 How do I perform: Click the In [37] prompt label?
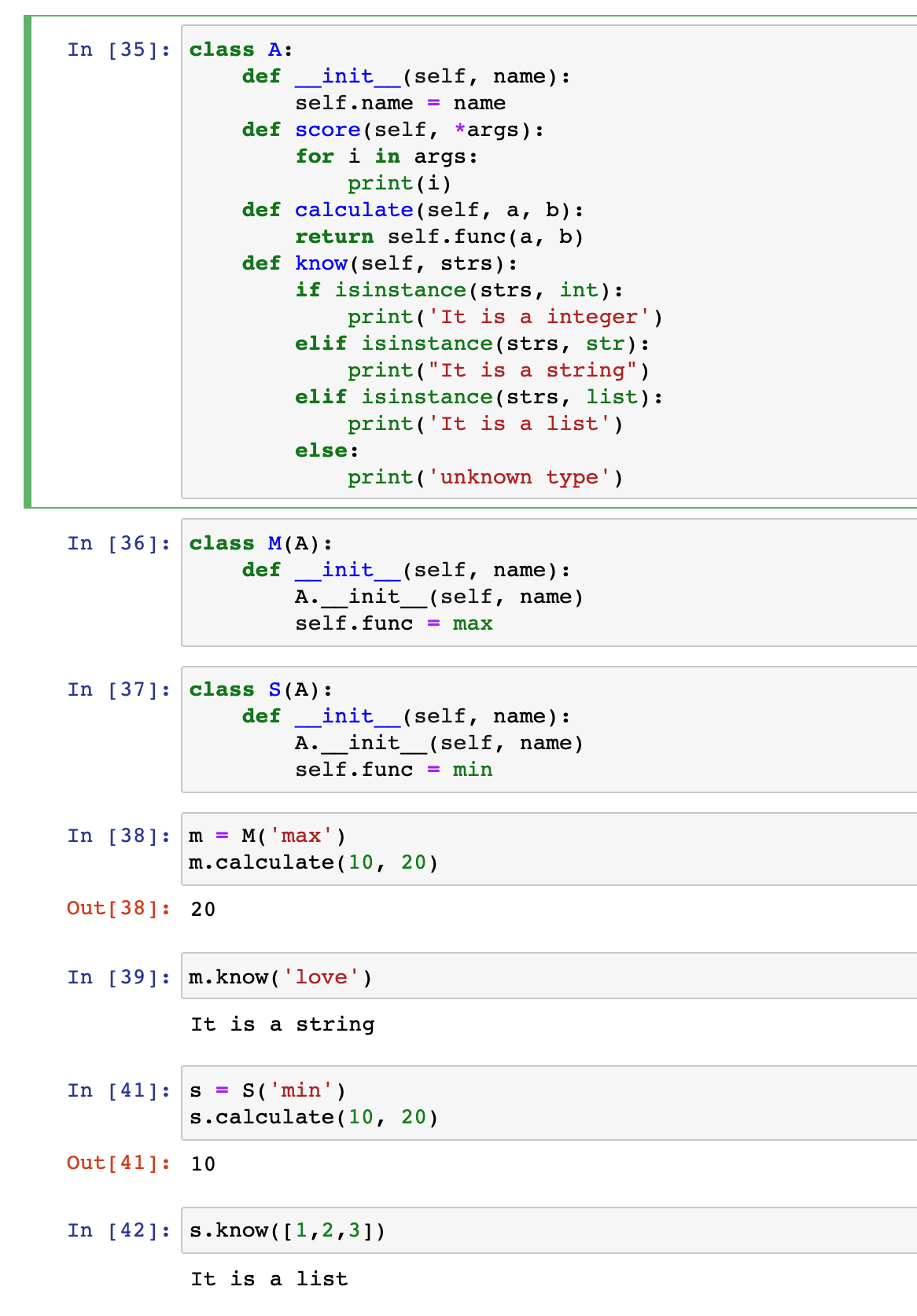[x=119, y=689]
